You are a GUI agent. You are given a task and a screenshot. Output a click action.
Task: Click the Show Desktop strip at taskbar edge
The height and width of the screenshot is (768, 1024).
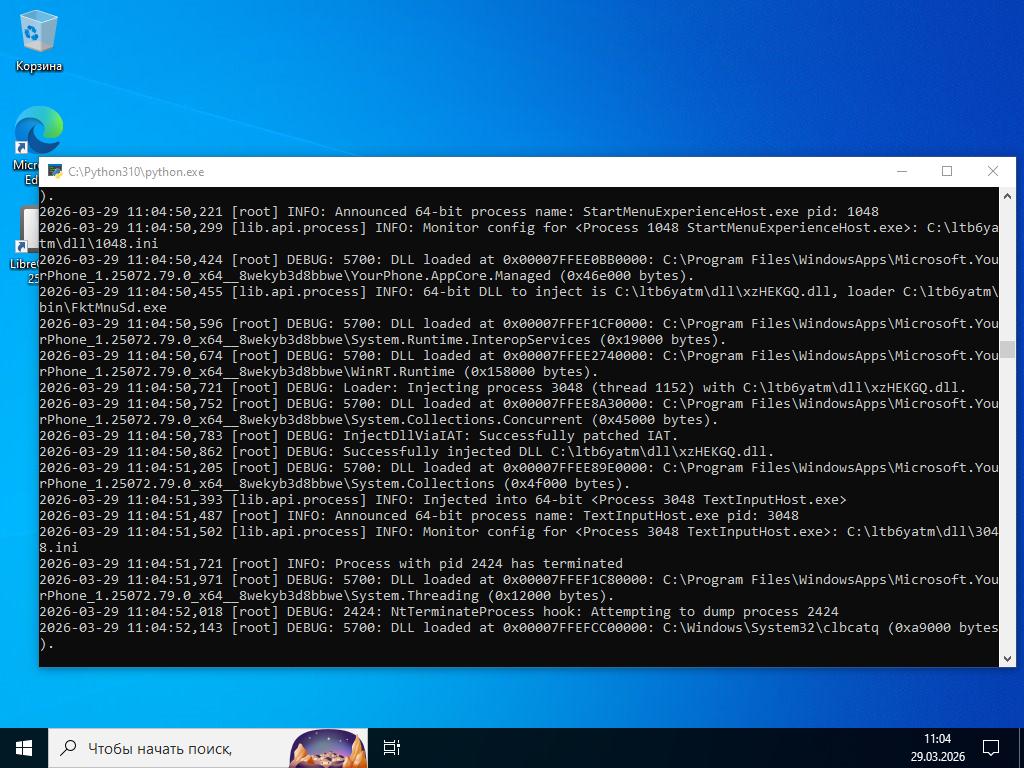point(1021,747)
